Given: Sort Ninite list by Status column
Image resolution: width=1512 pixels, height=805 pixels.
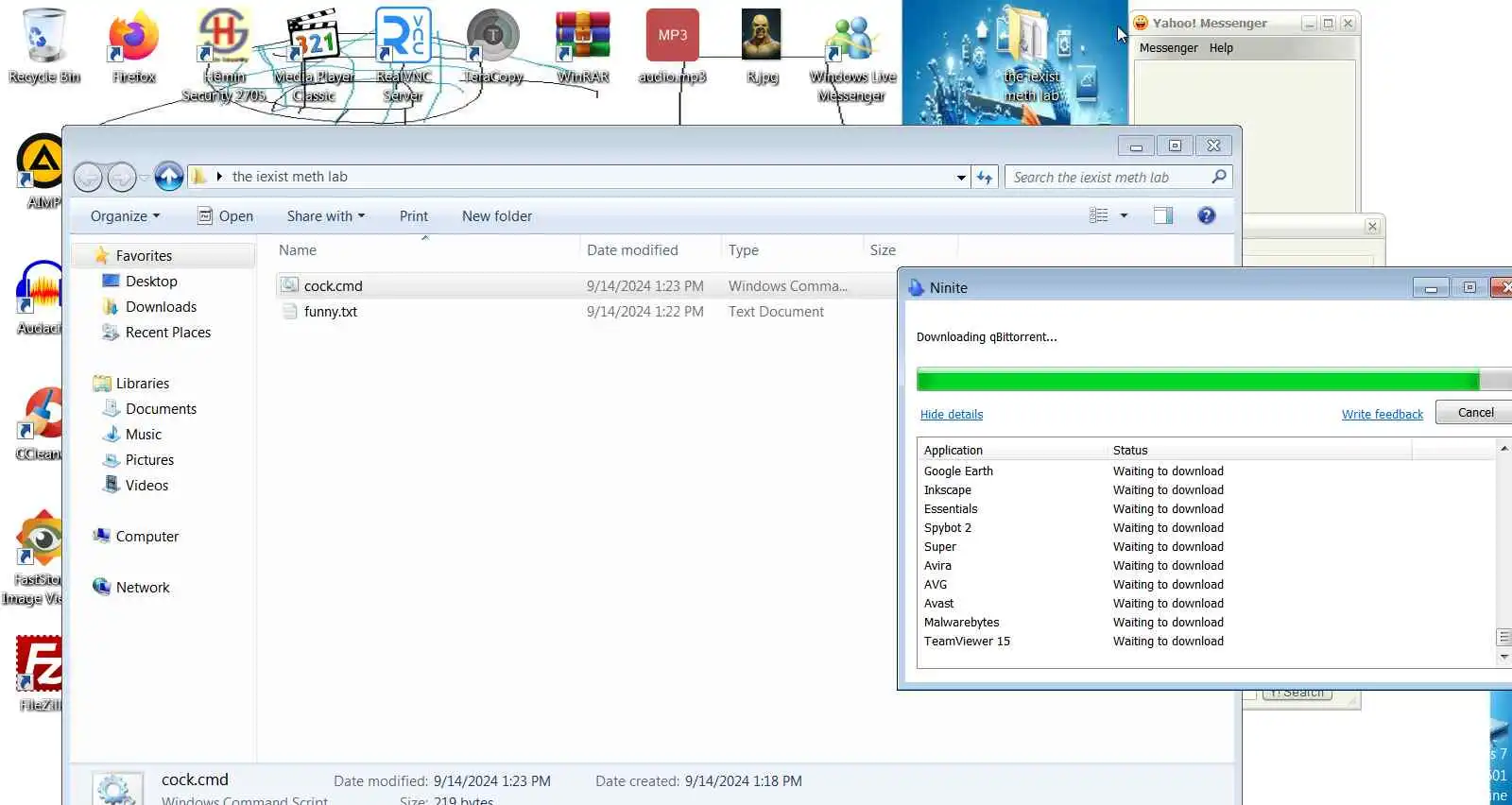Looking at the screenshot, I should pos(1260,450).
